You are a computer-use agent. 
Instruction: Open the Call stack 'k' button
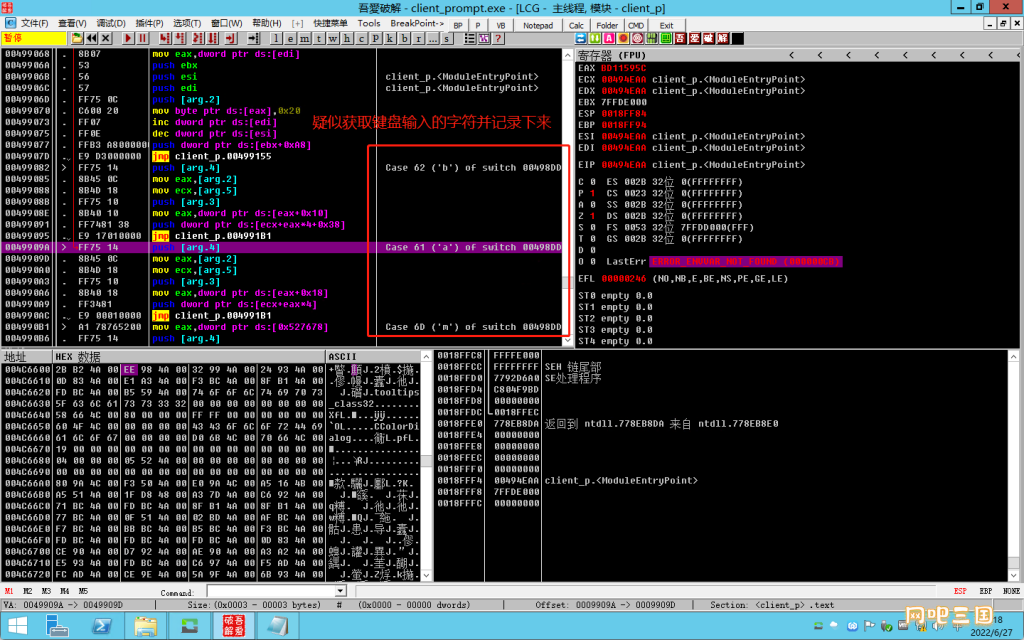tap(390, 39)
